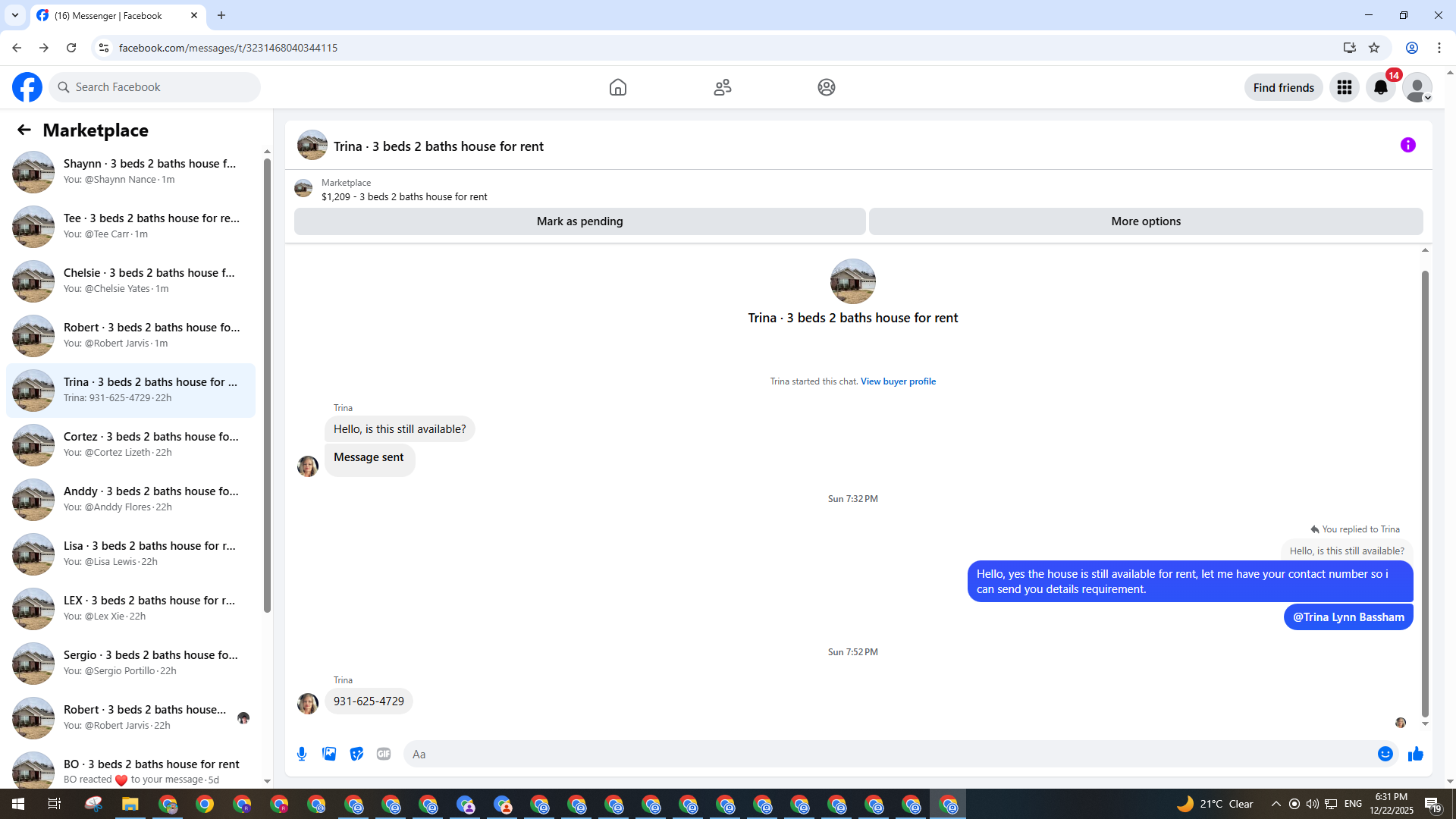Open the Friends tab
This screenshot has width=1456, height=819.
point(722,87)
